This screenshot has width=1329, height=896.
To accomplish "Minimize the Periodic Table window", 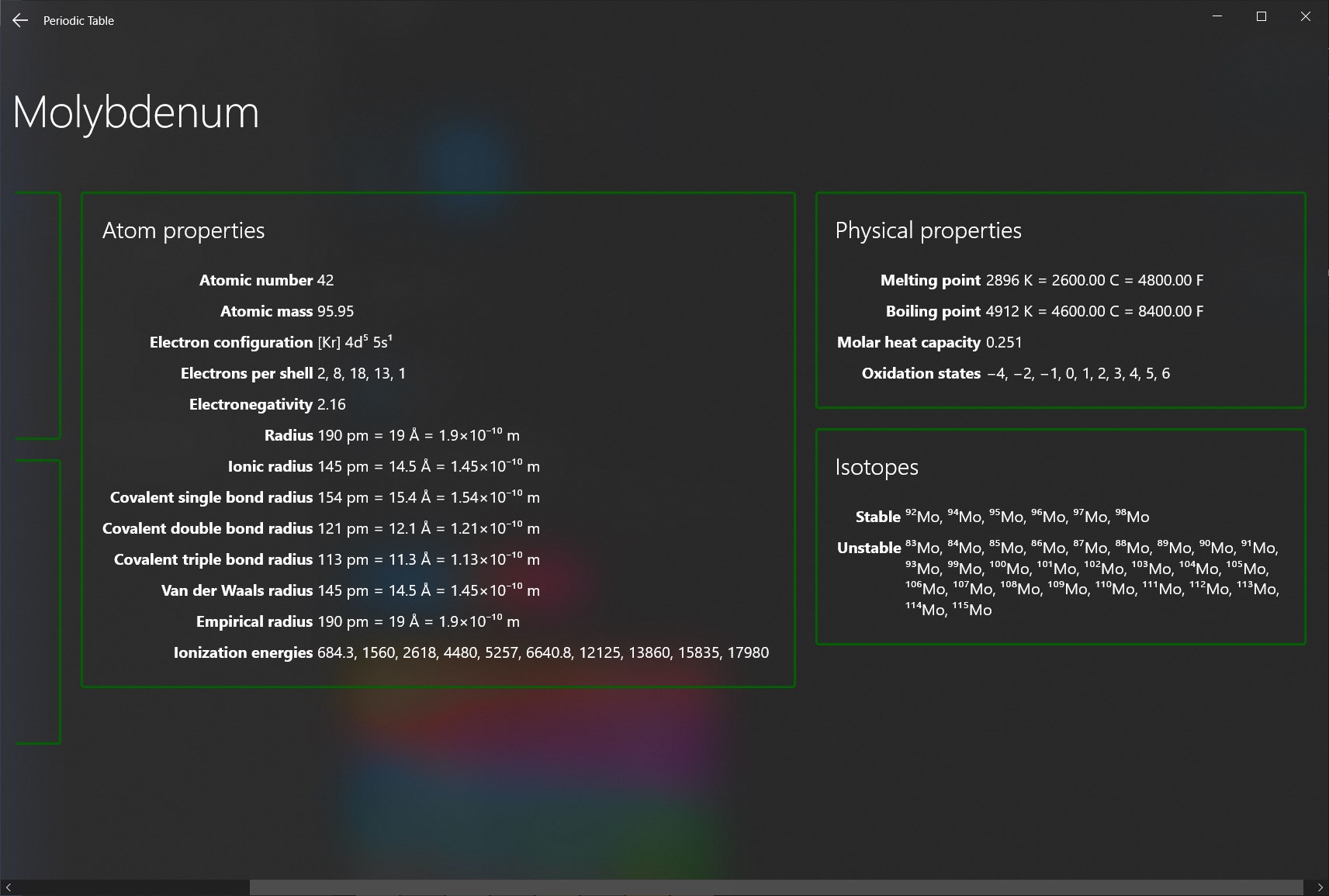I will pyautogui.click(x=1217, y=16).
